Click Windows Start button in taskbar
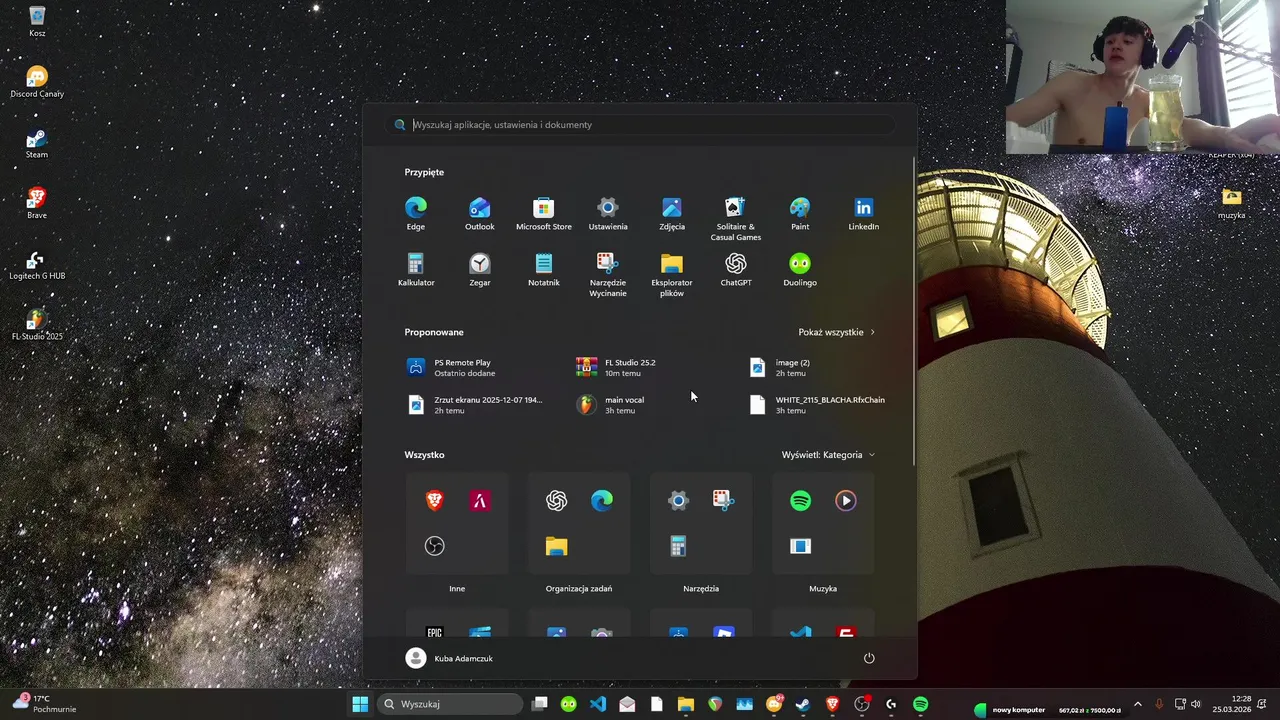 [x=360, y=704]
